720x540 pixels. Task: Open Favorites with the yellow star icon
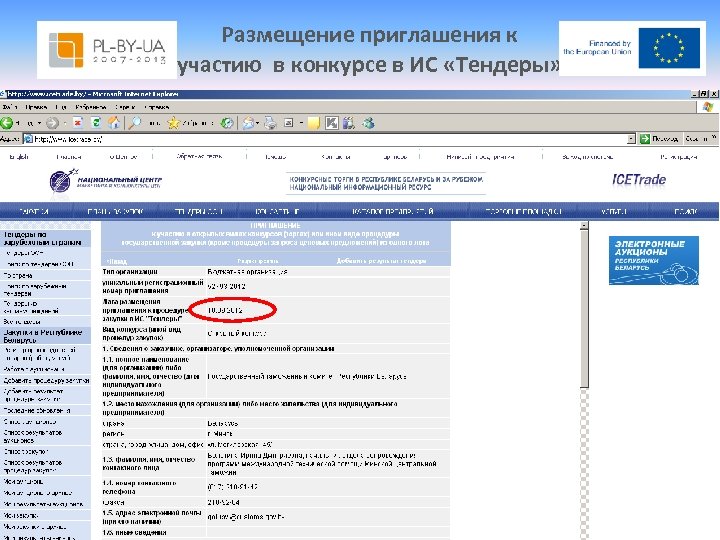tap(174, 123)
